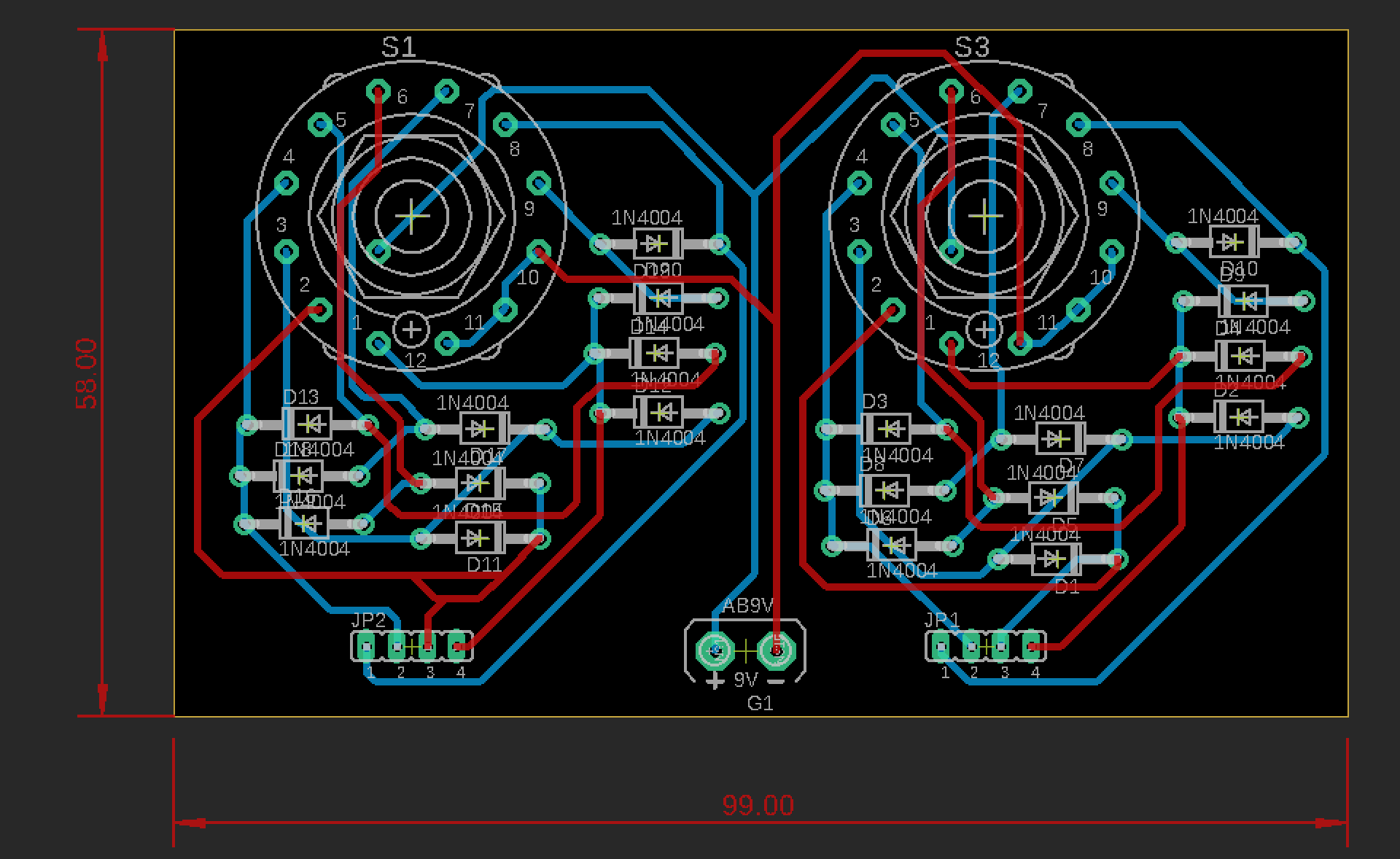Select the D11 diode reference label
This screenshot has height=859, width=1400.
[484, 564]
